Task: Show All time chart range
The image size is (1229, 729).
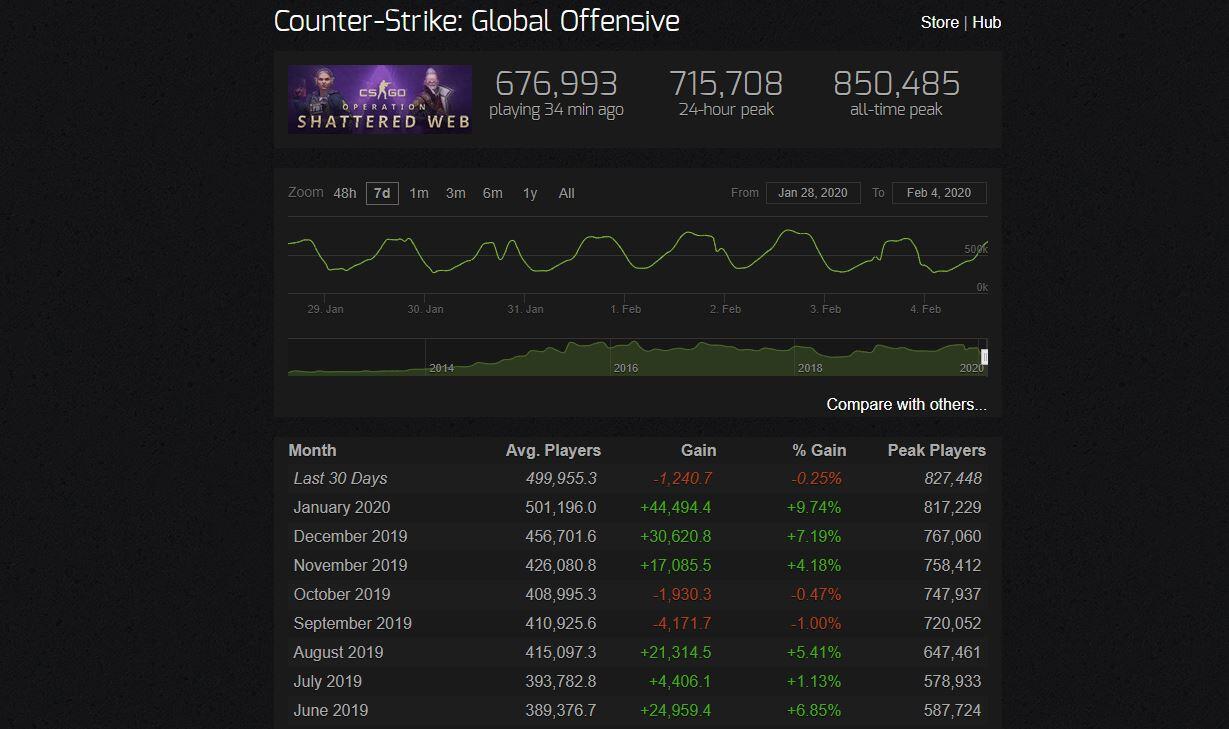Action: point(567,193)
